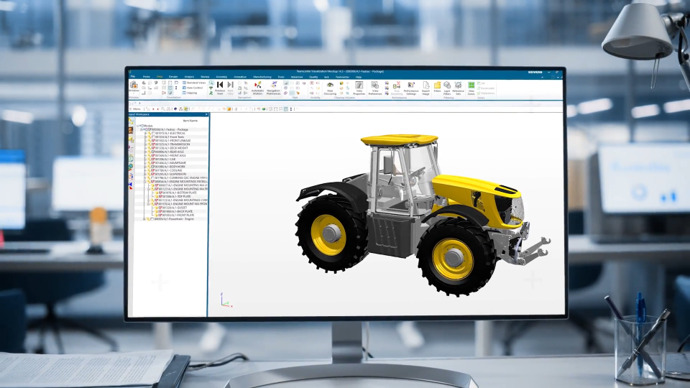Expand the ELECTRICAL assembly tree node
The image size is (690, 388).
146,133
